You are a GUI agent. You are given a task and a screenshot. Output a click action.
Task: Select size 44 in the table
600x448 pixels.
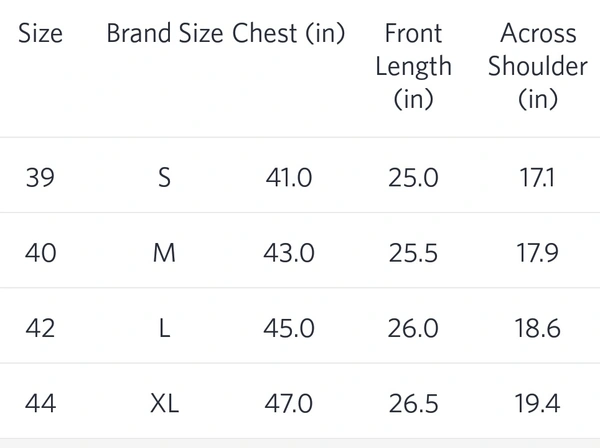[x=40, y=404]
